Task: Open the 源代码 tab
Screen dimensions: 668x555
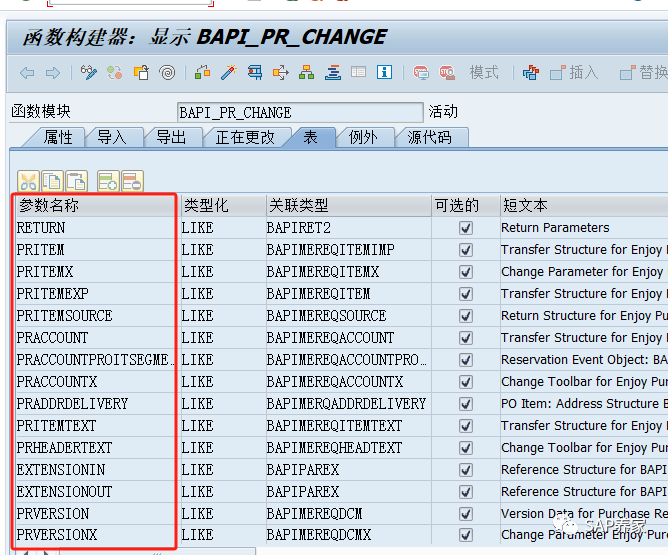Action: pos(429,138)
